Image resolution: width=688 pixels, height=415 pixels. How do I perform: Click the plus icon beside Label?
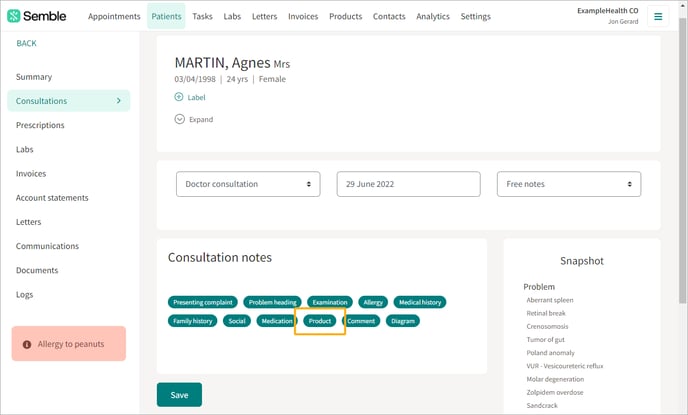179,97
